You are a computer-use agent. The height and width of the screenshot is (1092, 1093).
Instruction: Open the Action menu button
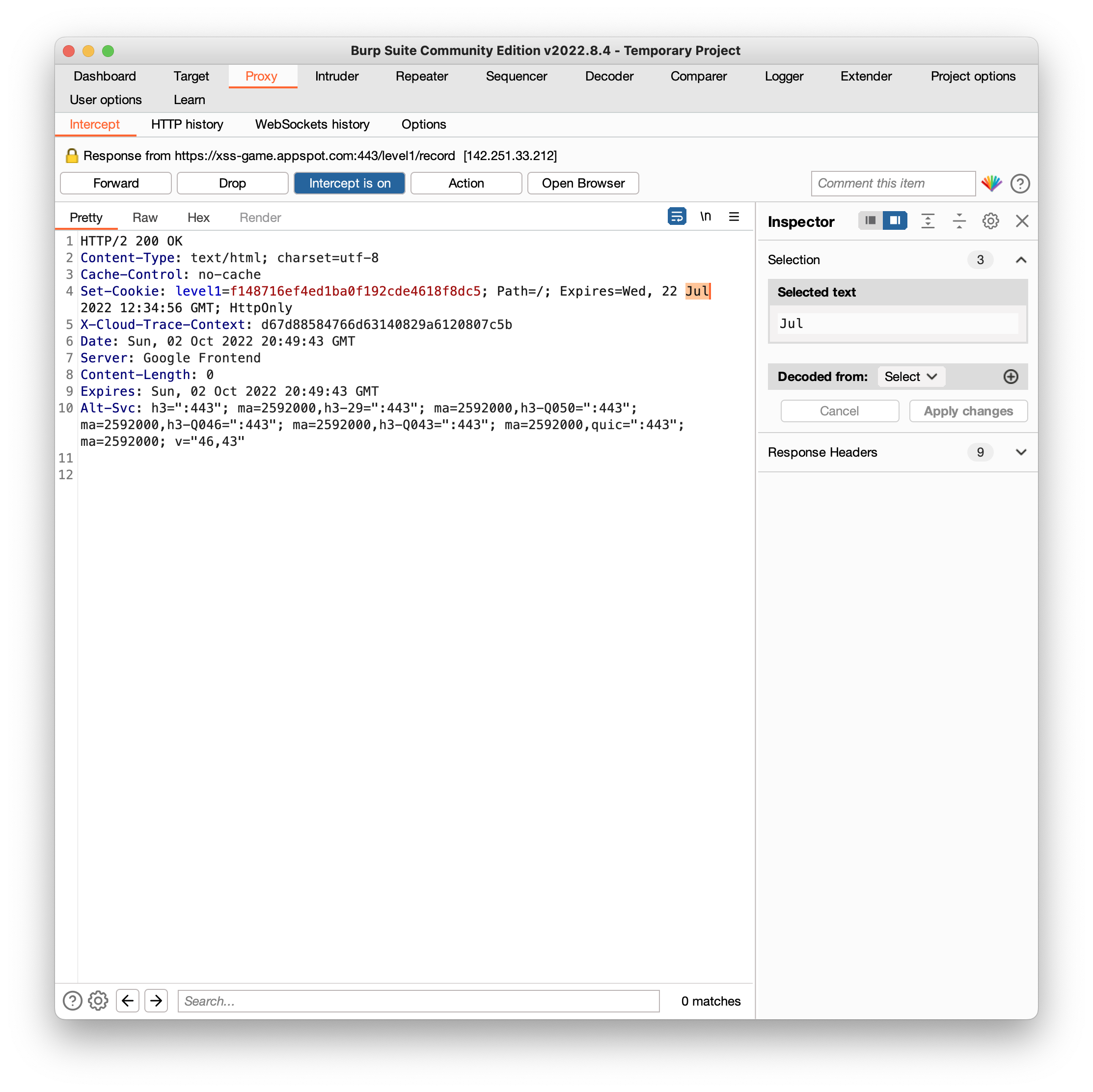click(x=466, y=183)
